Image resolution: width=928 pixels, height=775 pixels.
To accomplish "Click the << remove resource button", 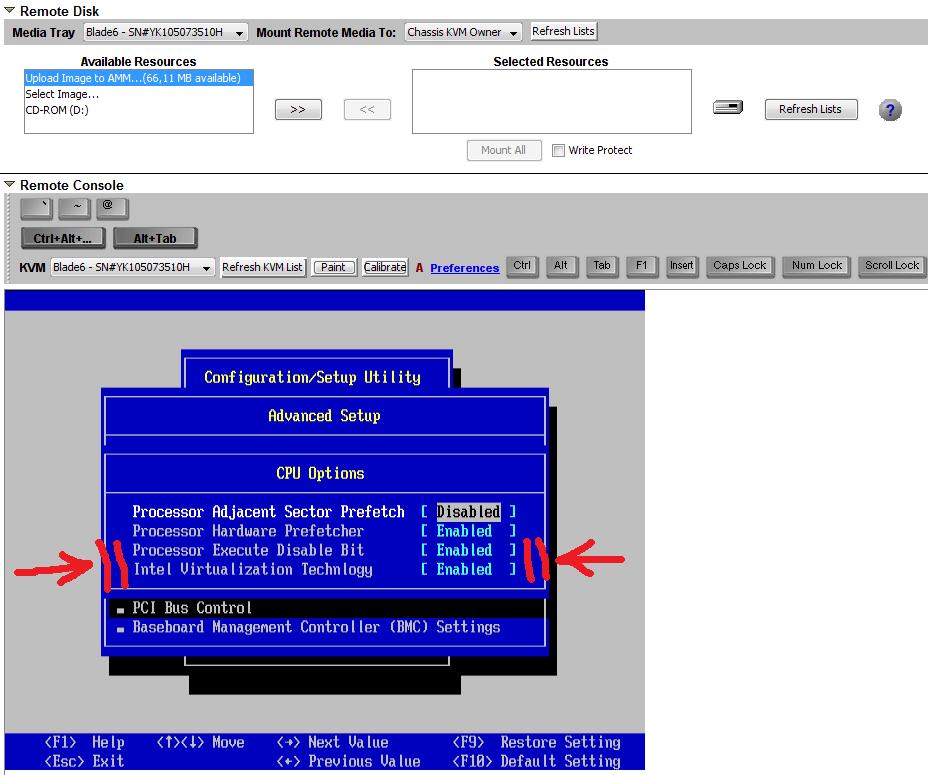I will coord(367,110).
